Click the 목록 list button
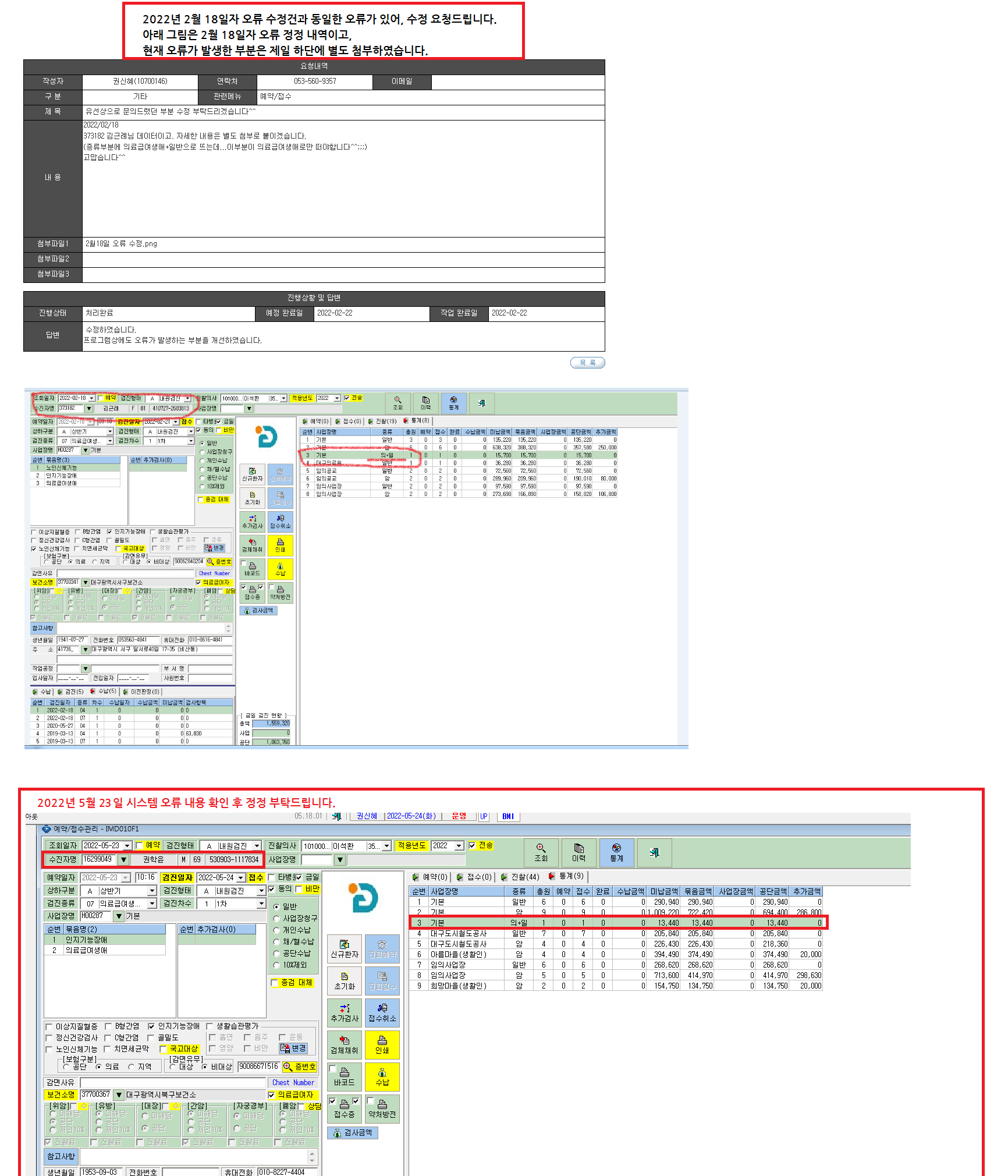Image resolution: width=1008 pixels, height=1176 pixels. coord(588,363)
